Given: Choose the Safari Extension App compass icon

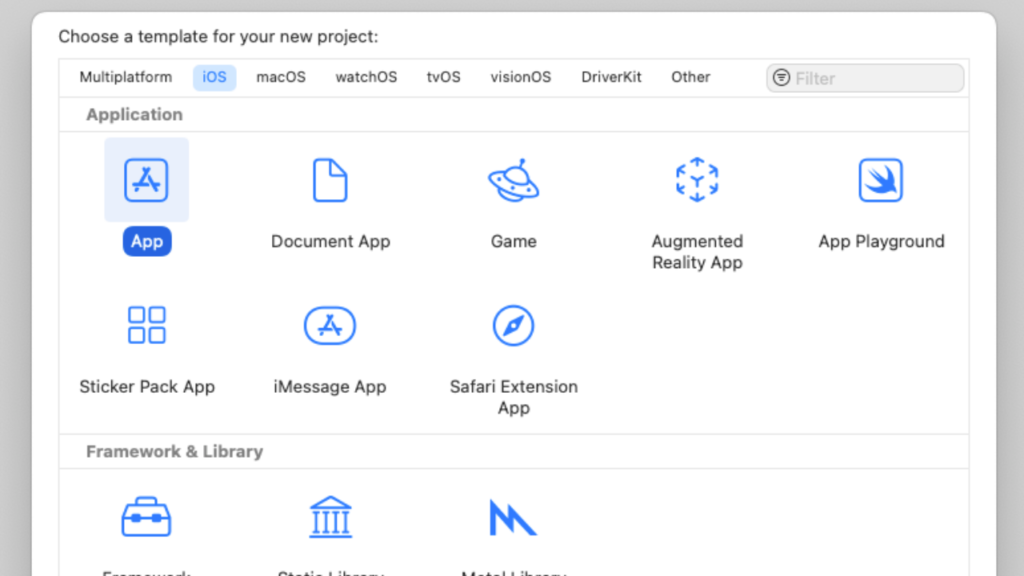Looking at the screenshot, I should [x=513, y=325].
